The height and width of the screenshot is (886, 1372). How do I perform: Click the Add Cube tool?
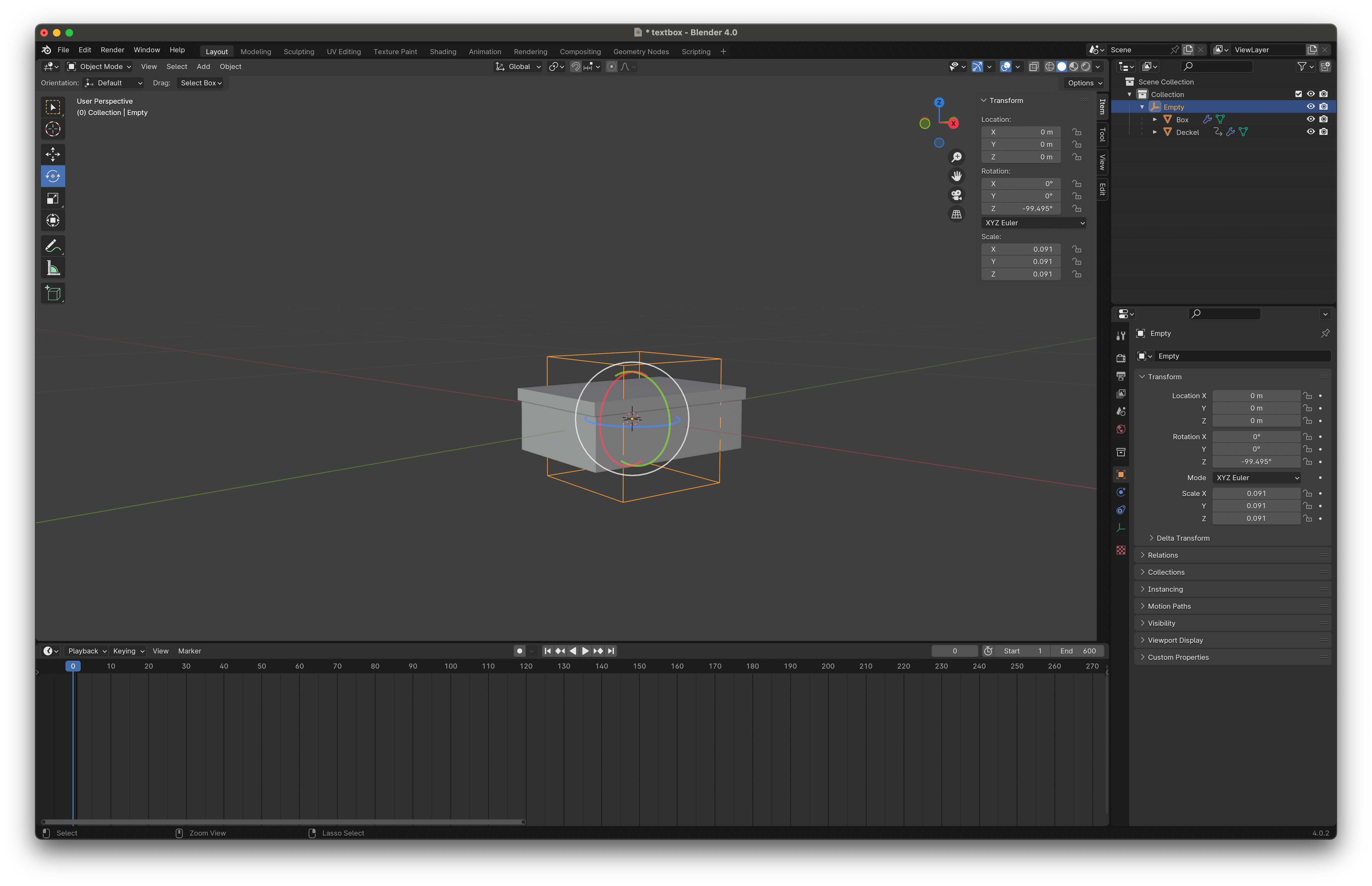click(53, 293)
